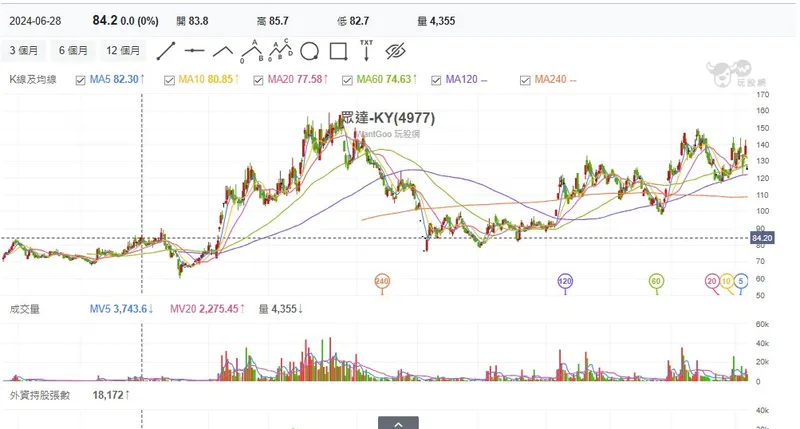
Task: Pick the angle line drawing tool
Action: pos(223,50)
